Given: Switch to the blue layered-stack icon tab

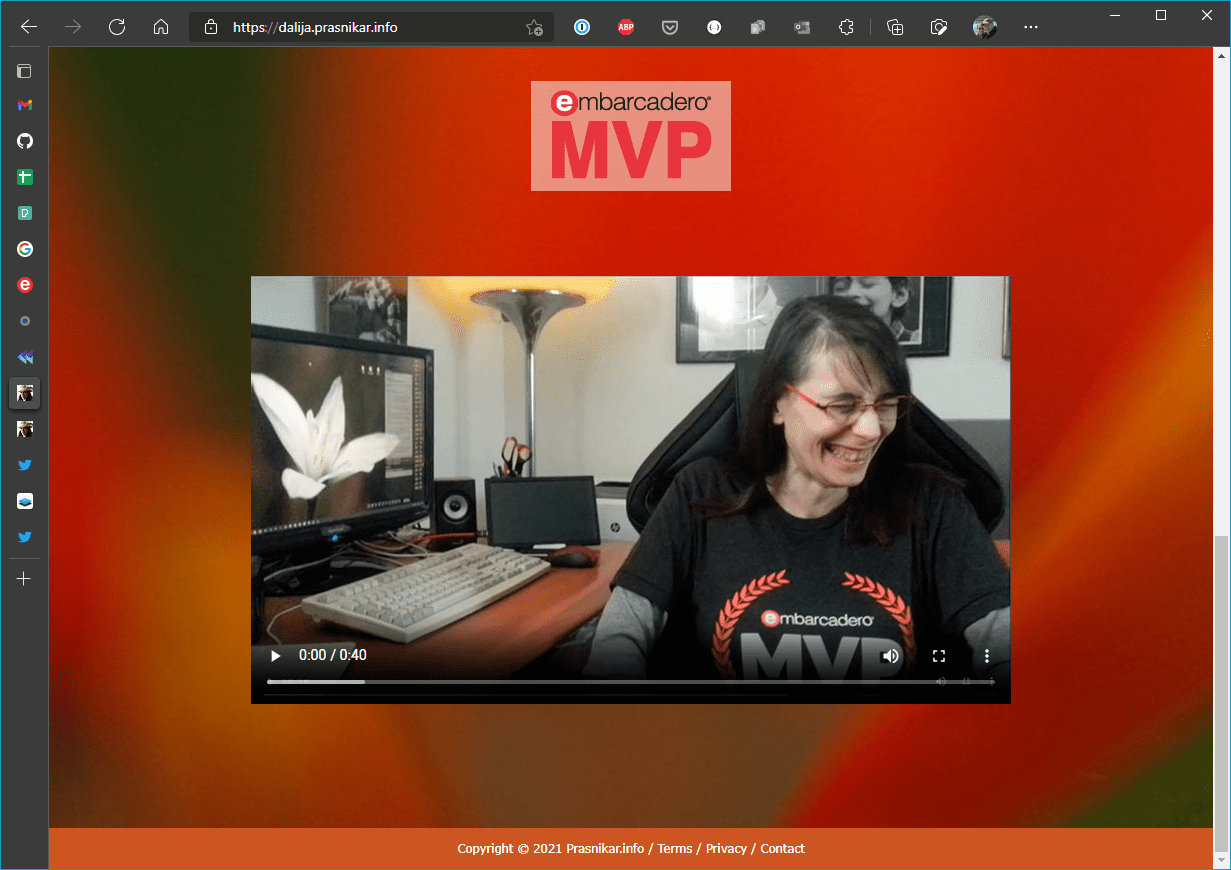Looking at the screenshot, I should (25, 501).
